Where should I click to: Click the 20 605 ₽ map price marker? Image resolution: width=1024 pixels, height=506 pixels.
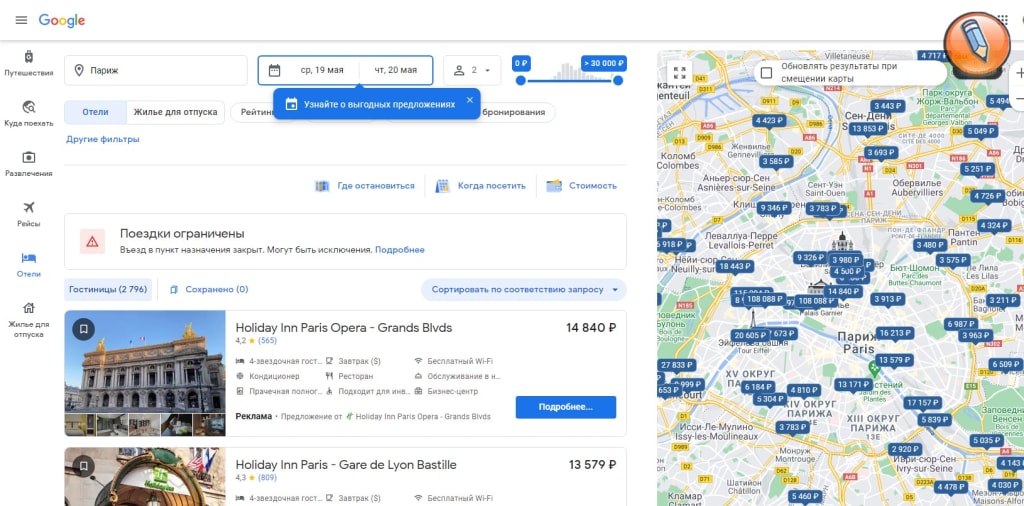click(x=750, y=335)
